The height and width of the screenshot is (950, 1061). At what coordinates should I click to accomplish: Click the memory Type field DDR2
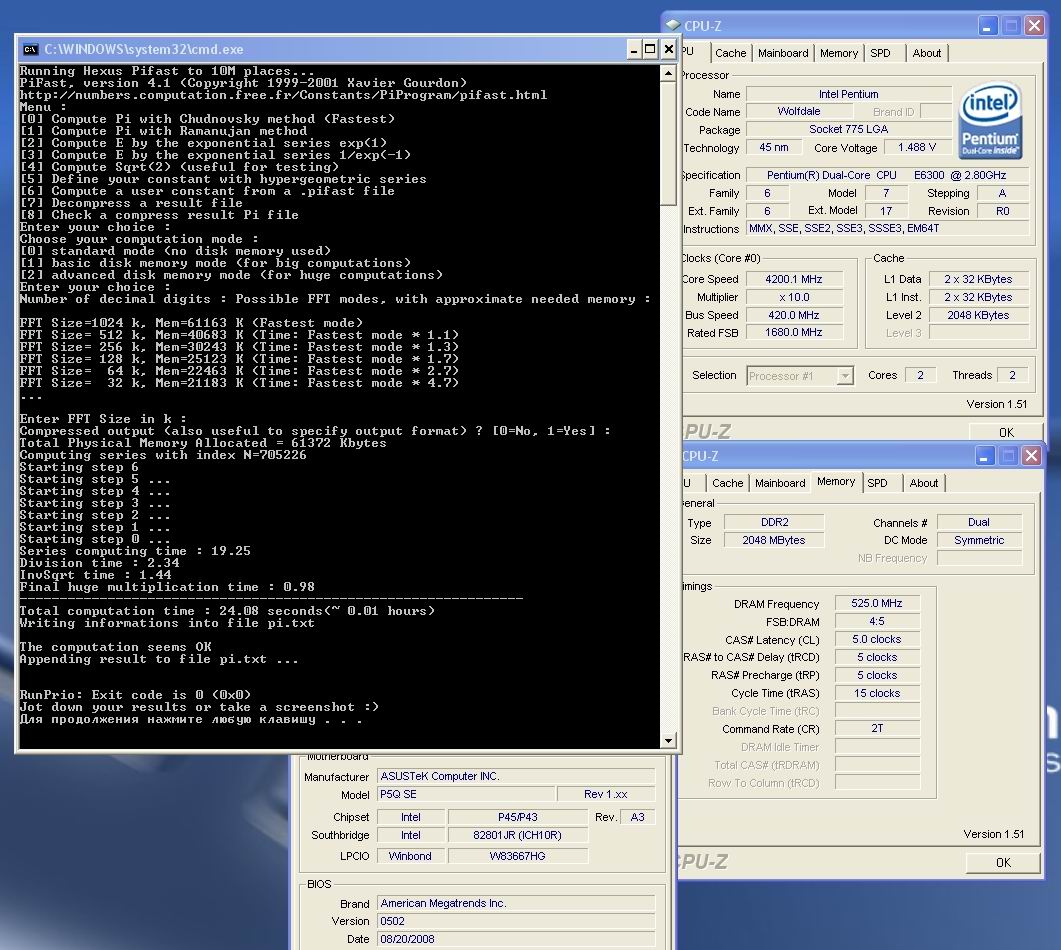pyautogui.click(x=774, y=522)
